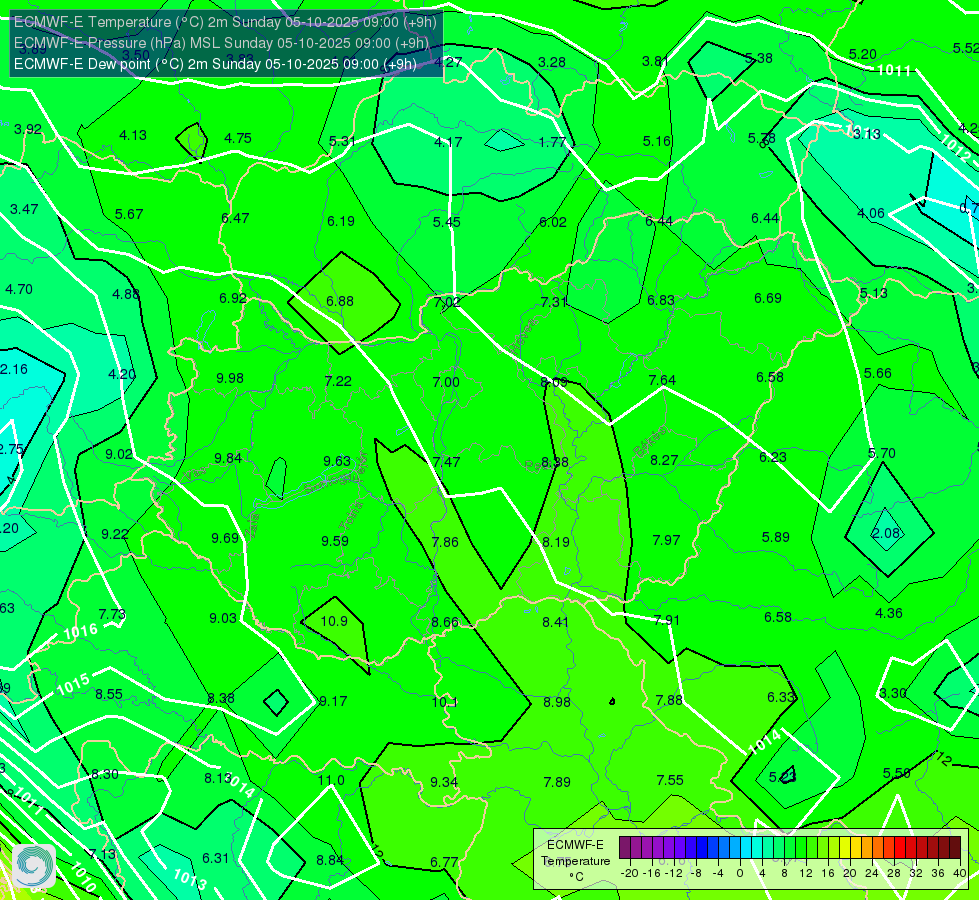Screen dimensions: 979x900
Task: Click the map value 9.34
Action: (x=444, y=782)
